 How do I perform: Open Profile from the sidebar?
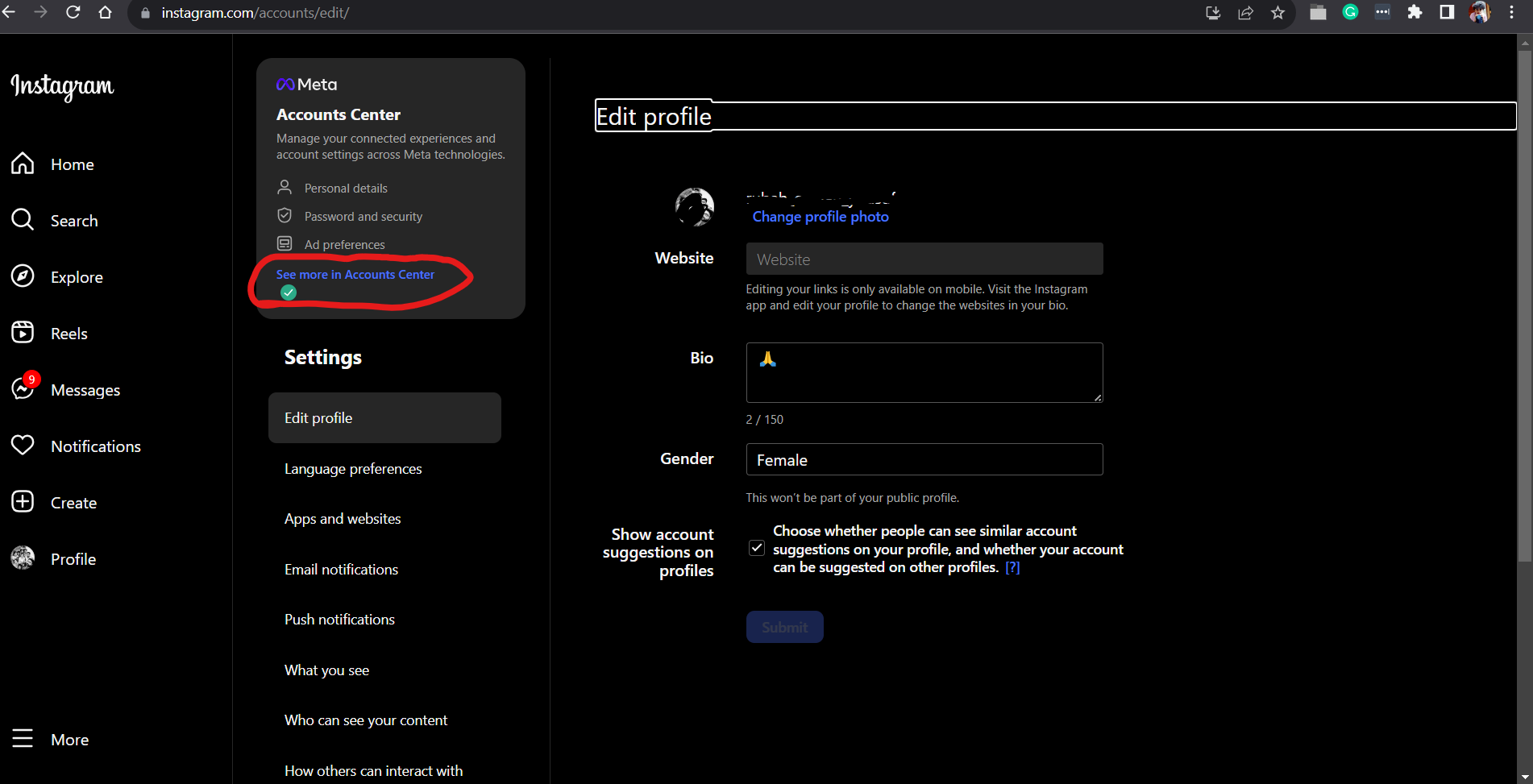tap(54, 559)
